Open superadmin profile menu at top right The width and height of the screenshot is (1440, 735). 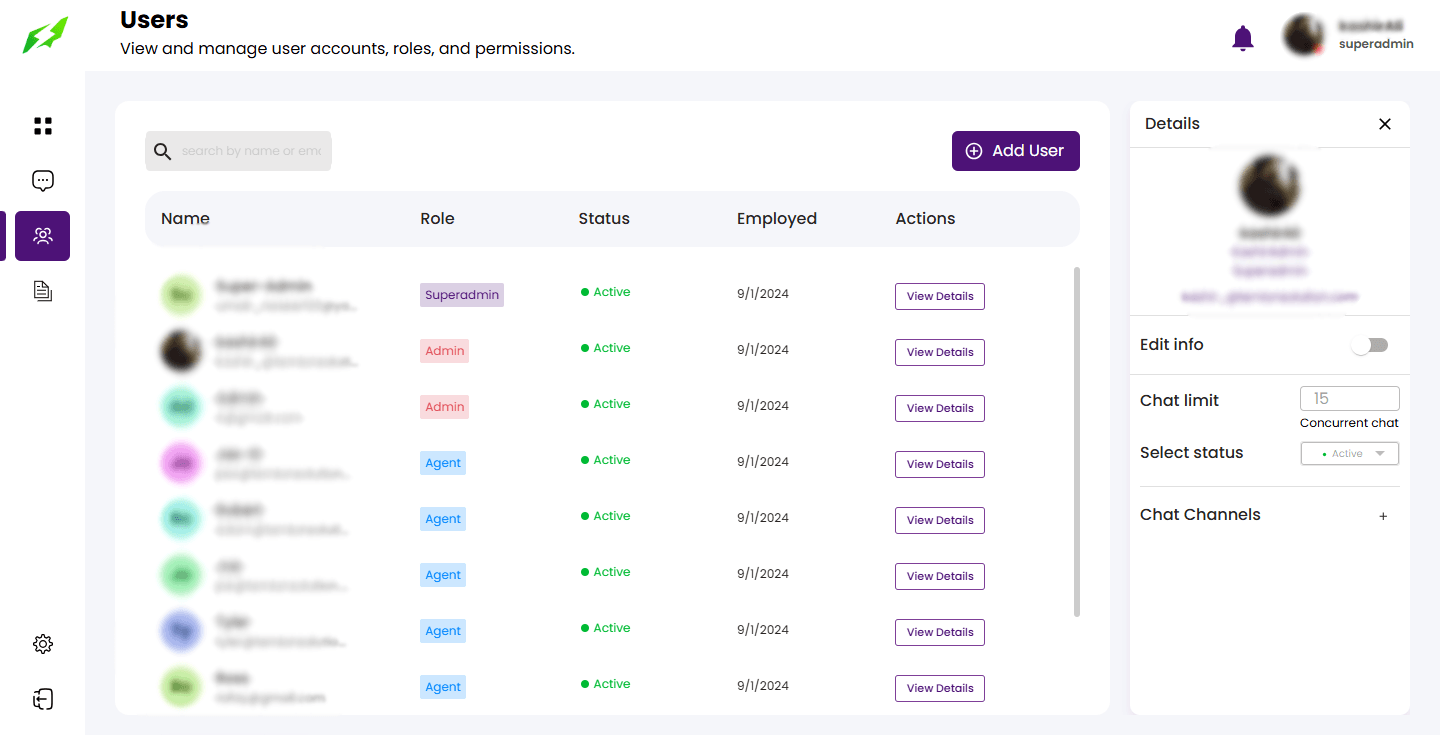(1347, 35)
